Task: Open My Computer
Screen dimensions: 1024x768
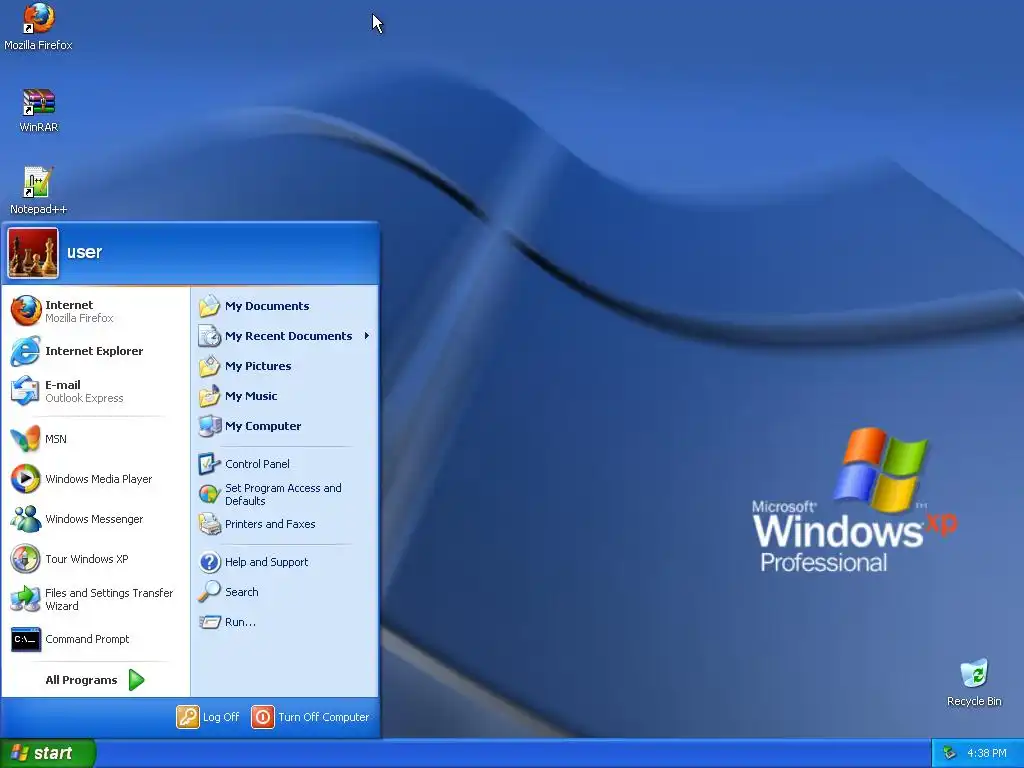Action: click(285, 426)
